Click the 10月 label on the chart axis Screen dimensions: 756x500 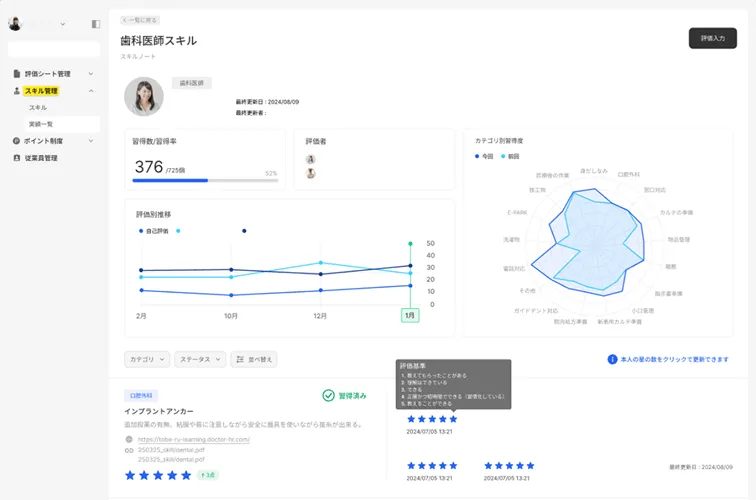(x=230, y=316)
